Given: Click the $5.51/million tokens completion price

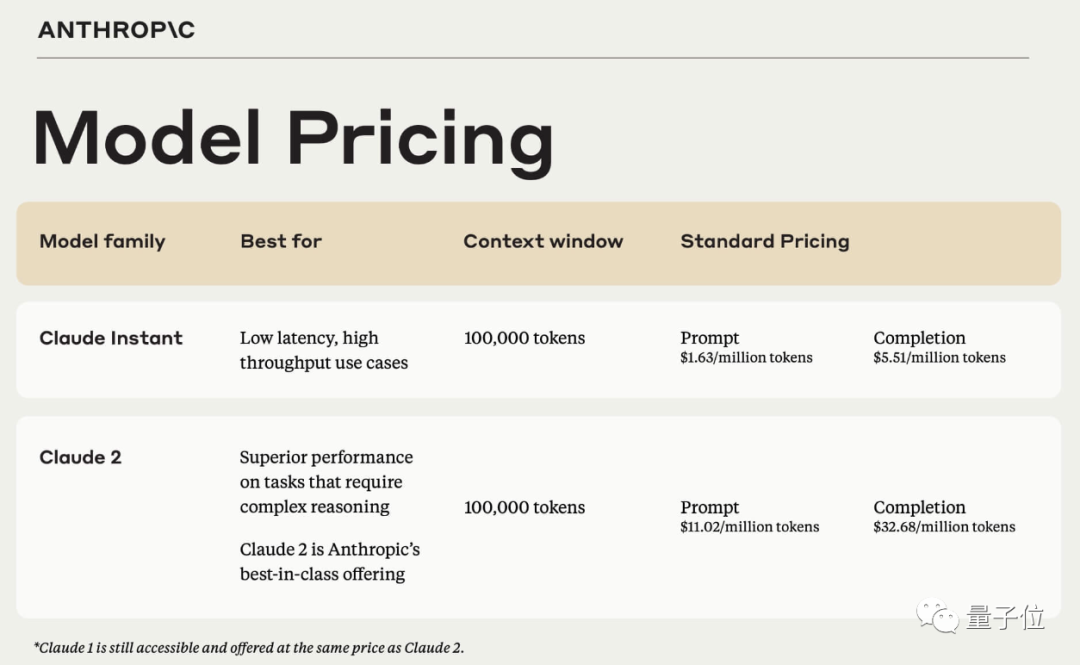Looking at the screenshot, I should tap(939, 358).
